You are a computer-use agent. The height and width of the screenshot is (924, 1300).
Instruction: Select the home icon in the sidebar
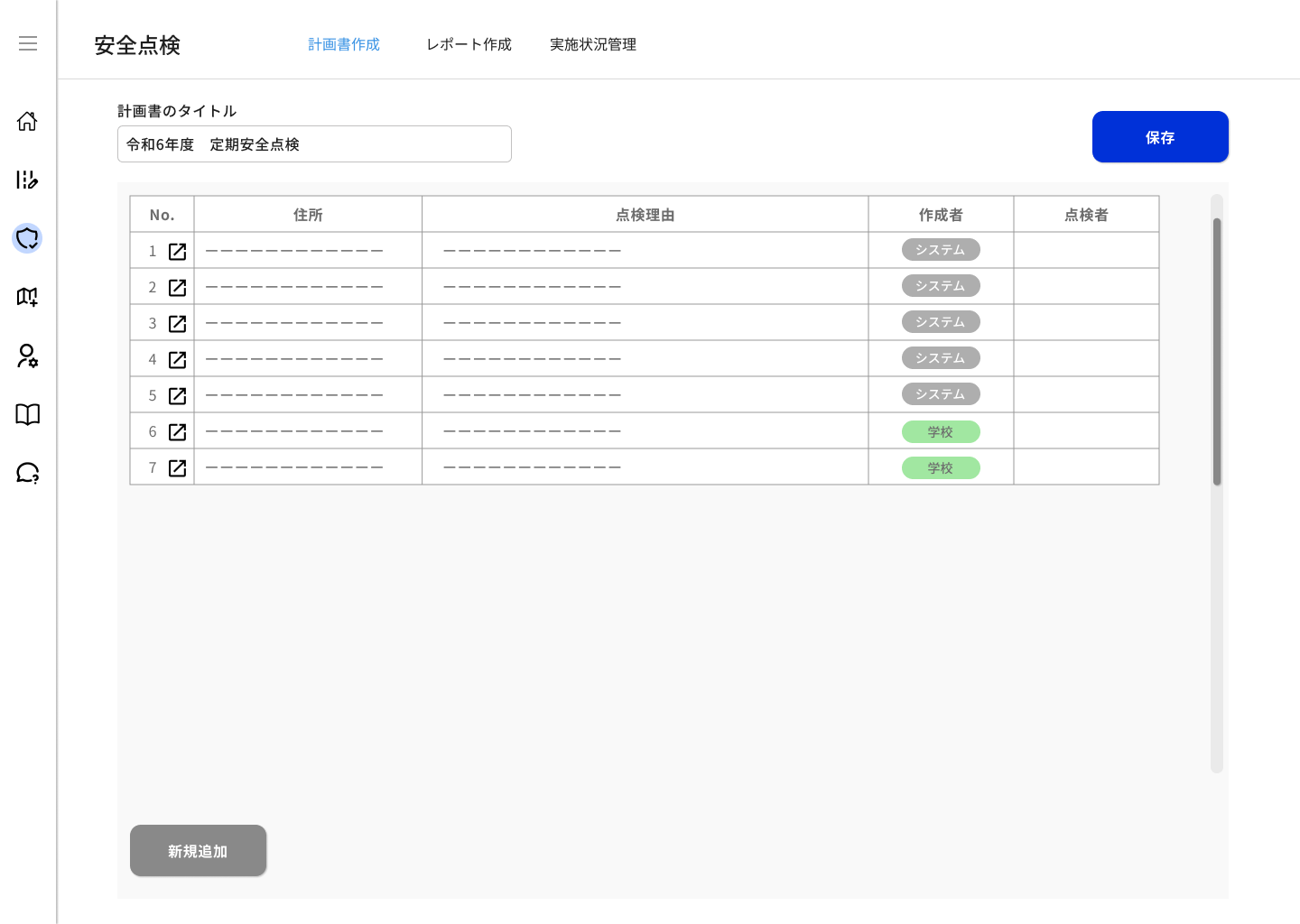[27, 122]
